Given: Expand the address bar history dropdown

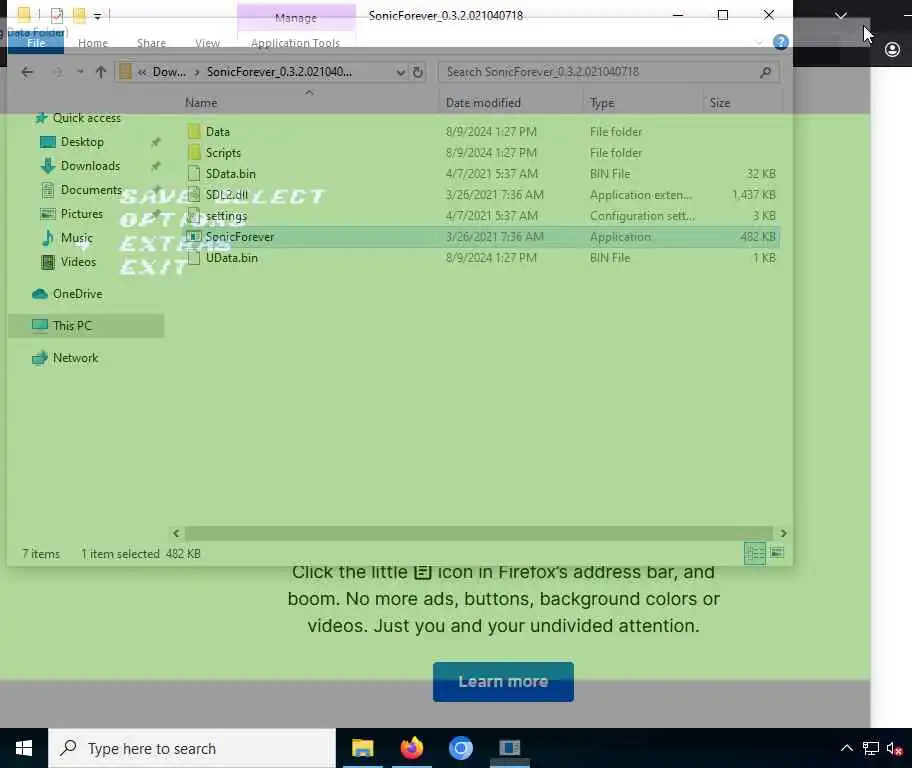Looking at the screenshot, I should click(x=400, y=72).
